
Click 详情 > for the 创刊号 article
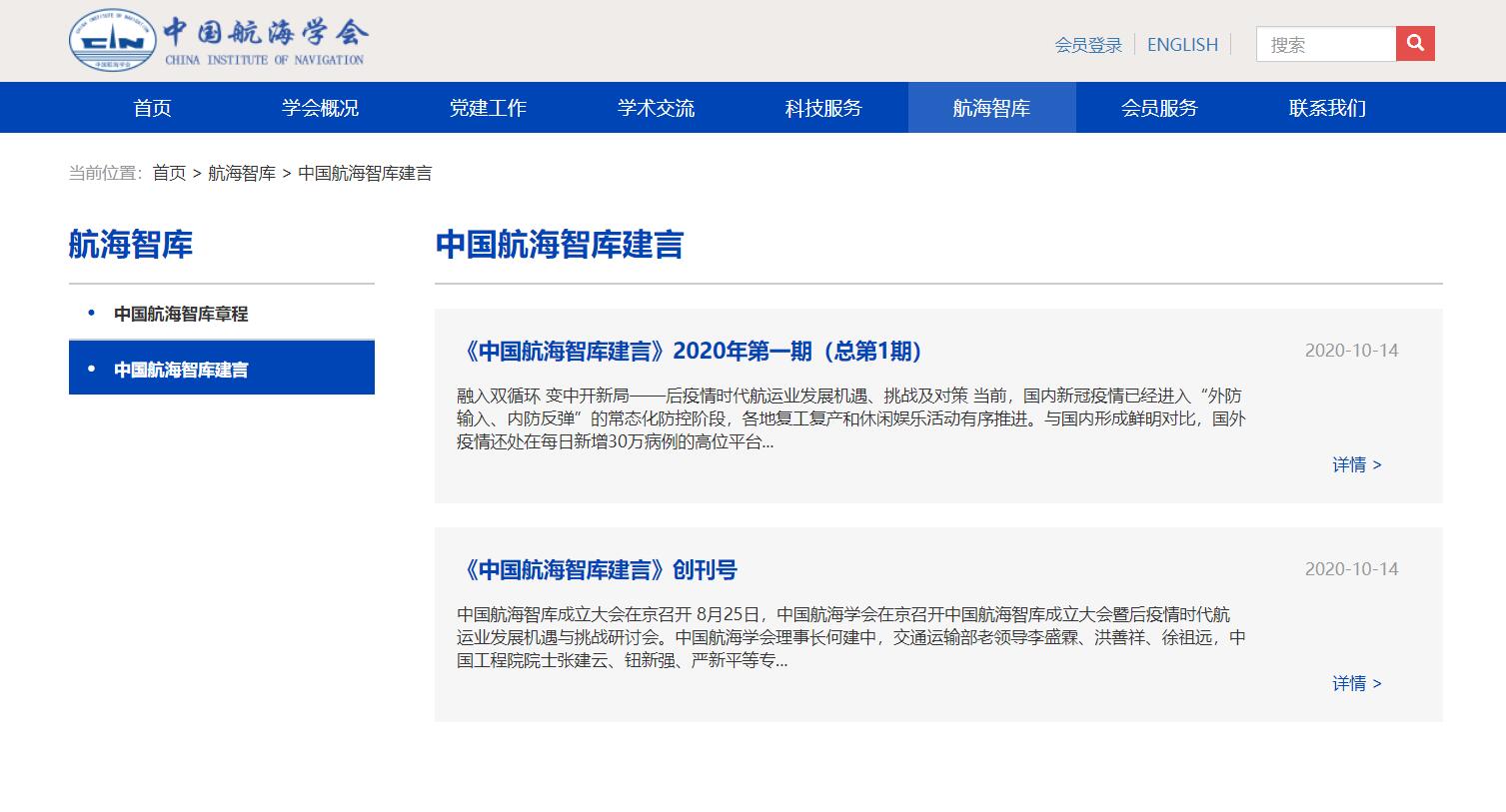[x=1357, y=683]
